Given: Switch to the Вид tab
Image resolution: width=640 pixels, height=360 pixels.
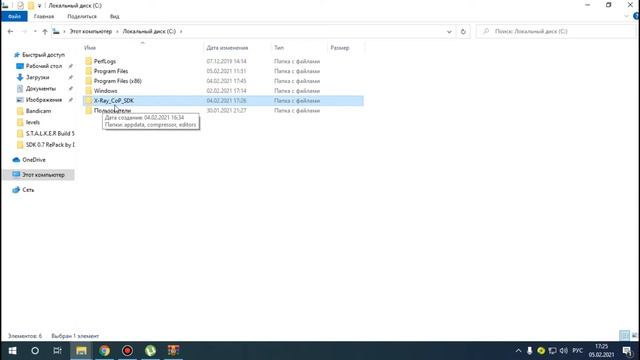Looking at the screenshot, I should (x=115, y=16).
